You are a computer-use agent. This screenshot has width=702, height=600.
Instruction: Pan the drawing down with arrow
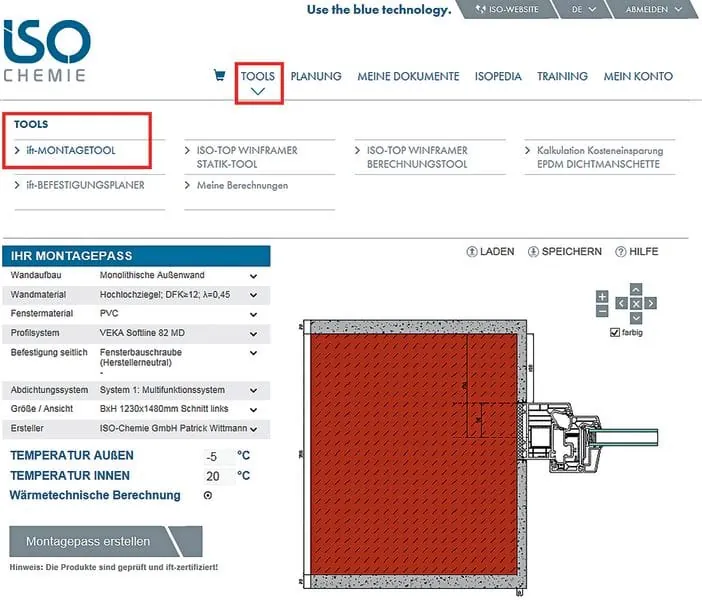pyautogui.click(x=636, y=316)
